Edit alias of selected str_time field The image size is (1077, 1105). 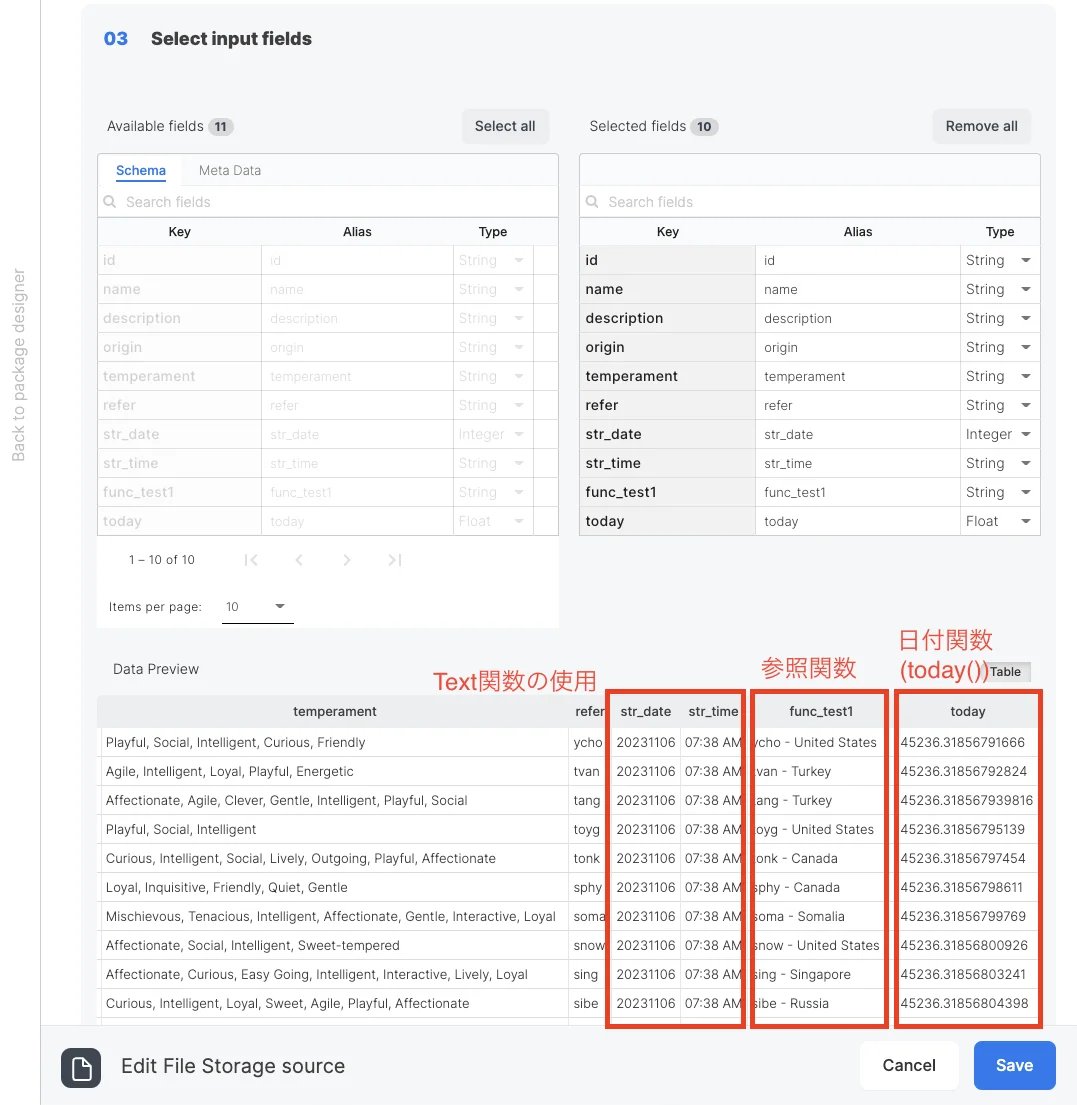[x=857, y=463]
